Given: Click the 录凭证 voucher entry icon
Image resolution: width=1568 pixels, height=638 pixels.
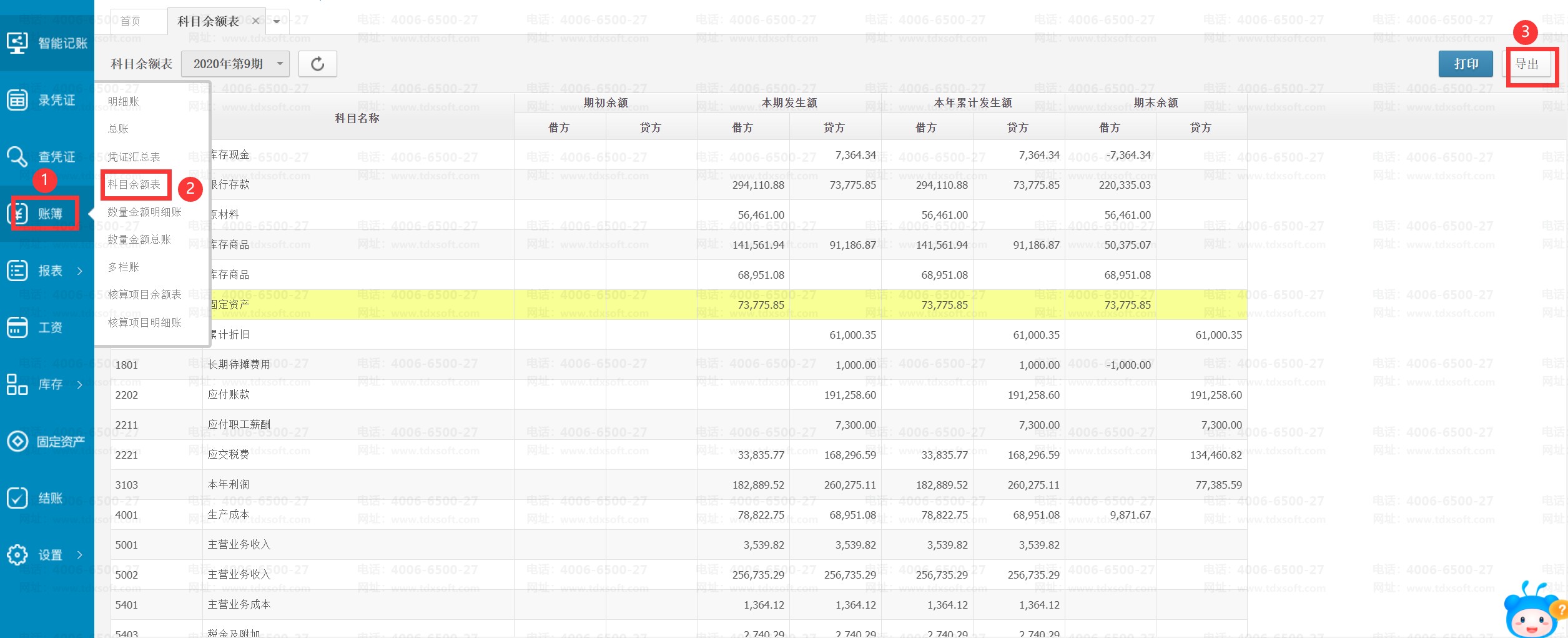Looking at the screenshot, I should click(17, 100).
